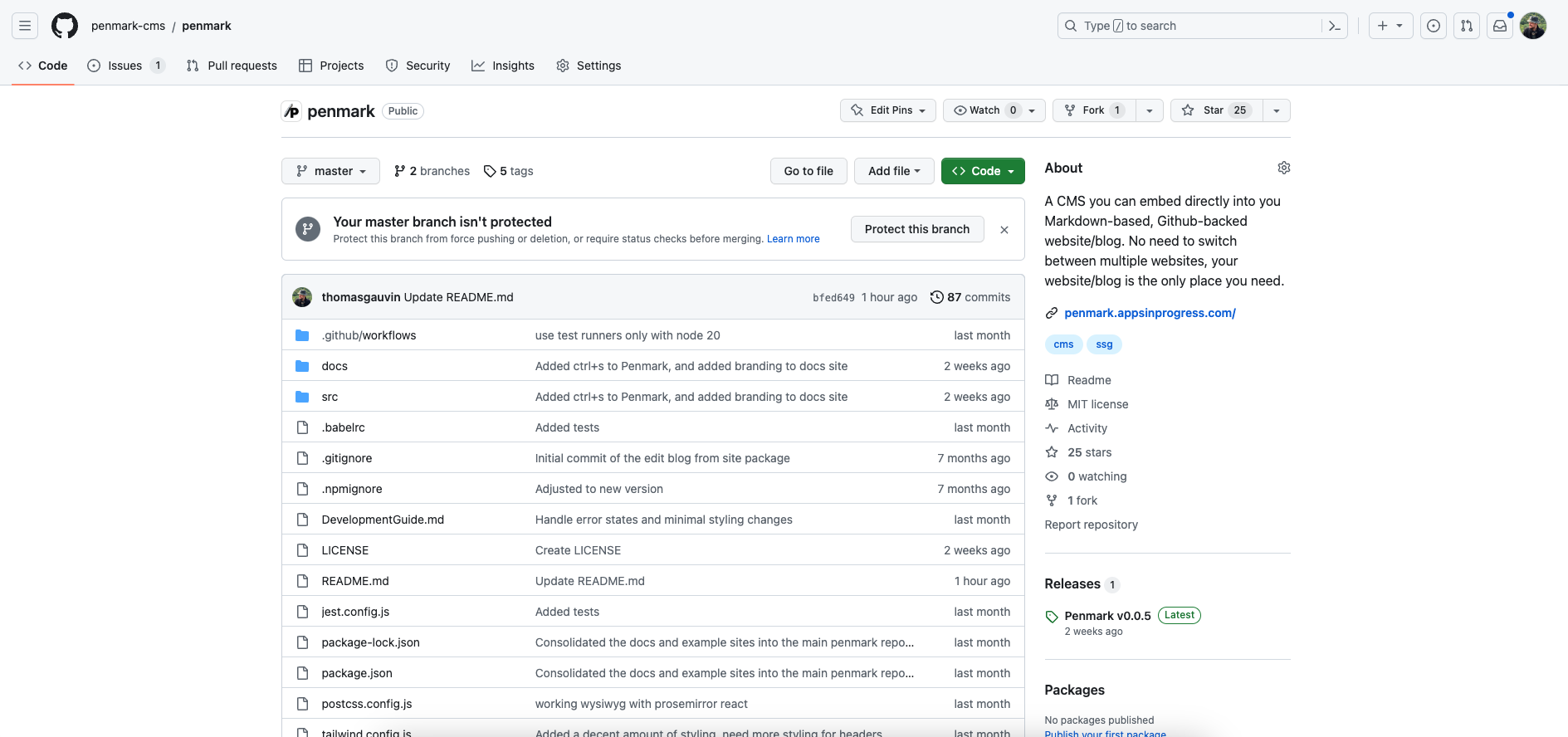1568x737 pixels.
Task: Open the issues shortcut in the header
Action: (1434, 26)
